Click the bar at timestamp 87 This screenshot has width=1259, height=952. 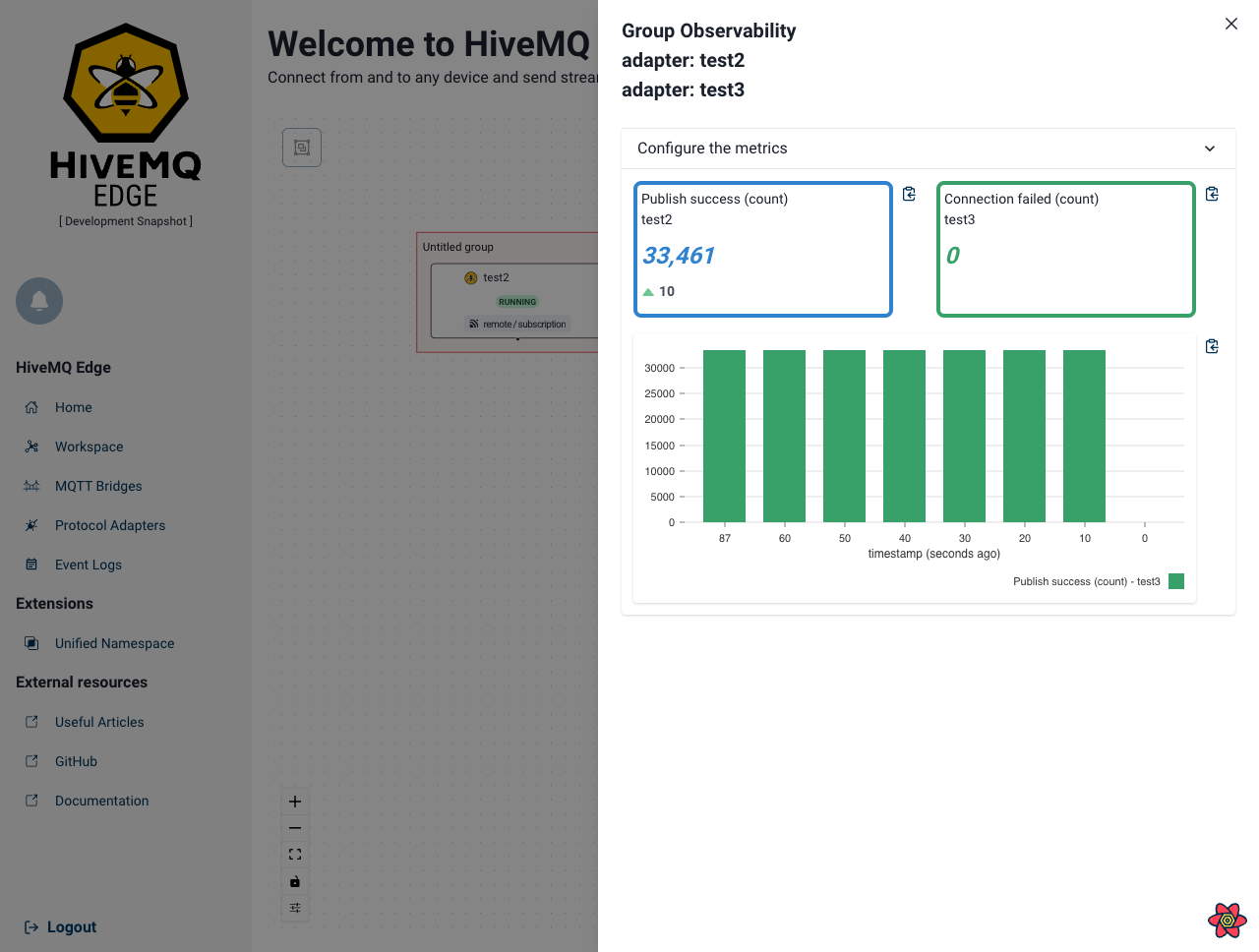(725, 436)
